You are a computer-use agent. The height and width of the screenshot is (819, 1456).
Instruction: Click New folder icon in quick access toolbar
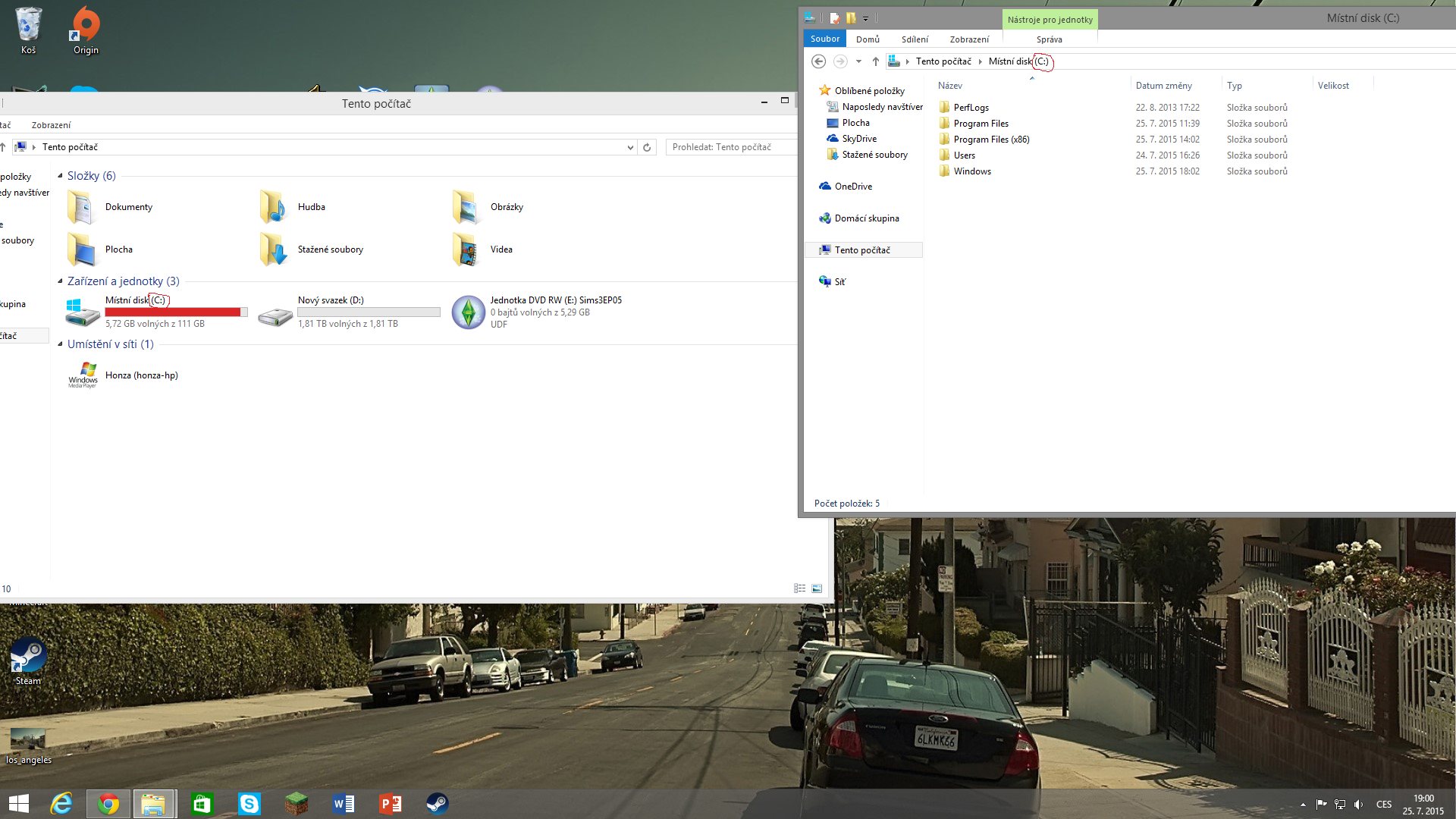[851, 18]
